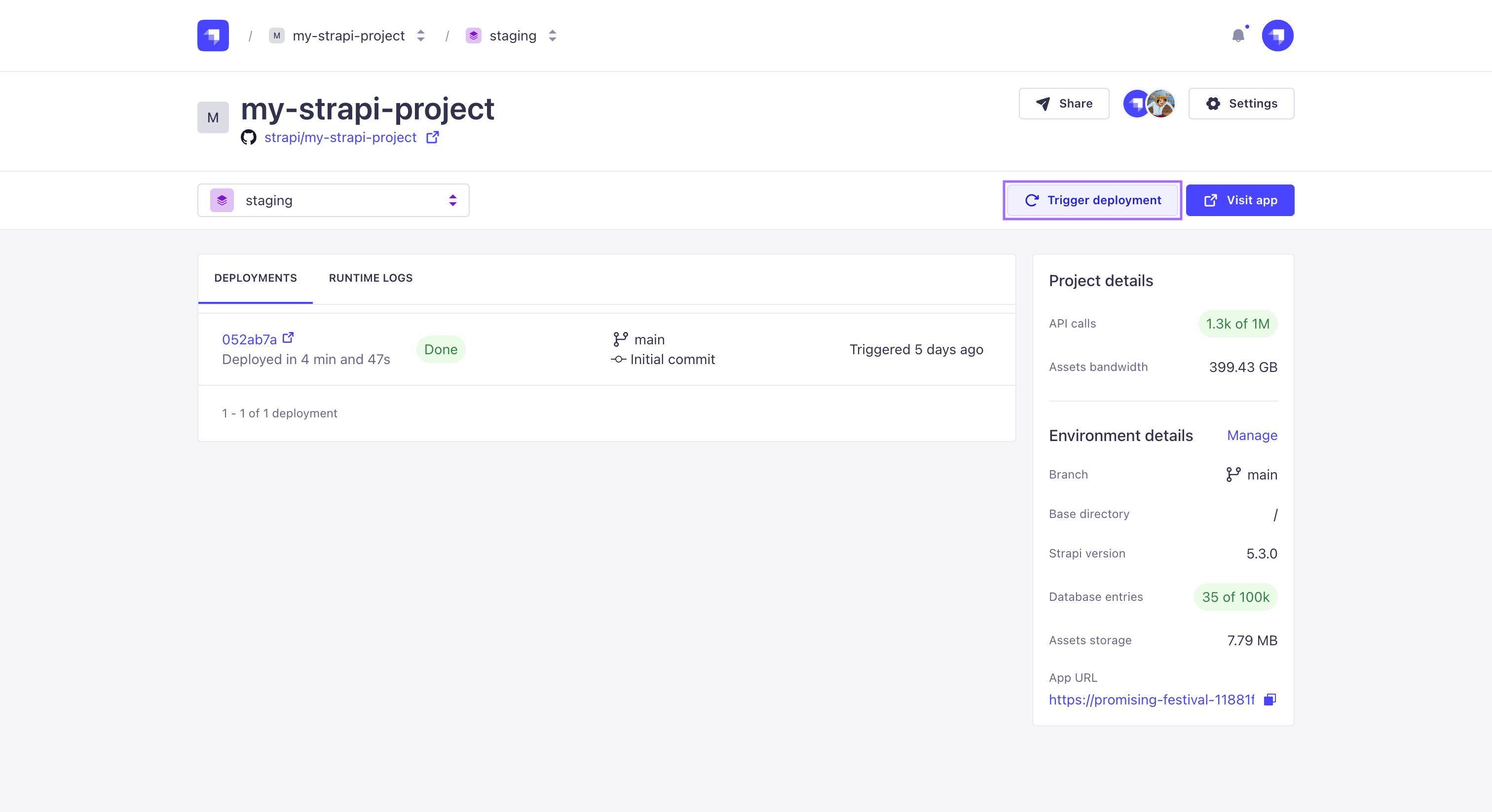Switch to the Runtime Logs tab

(371, 278)
